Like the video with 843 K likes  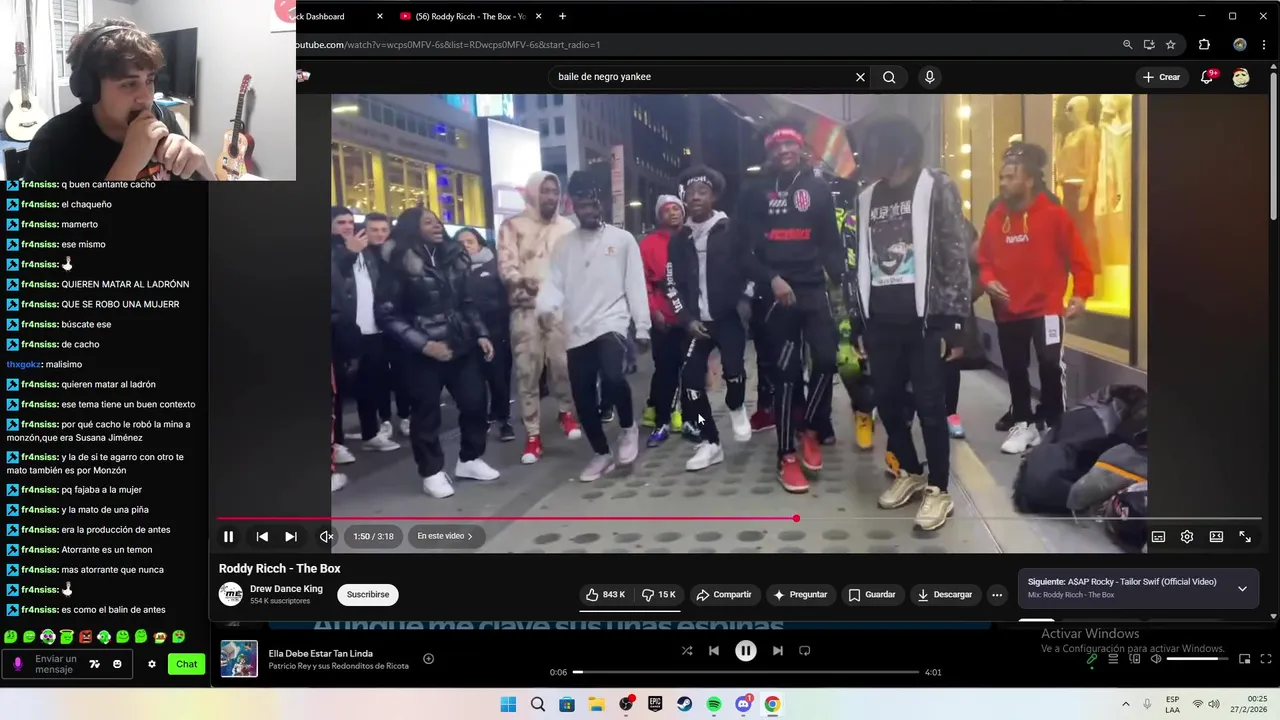tap(605, 594)
